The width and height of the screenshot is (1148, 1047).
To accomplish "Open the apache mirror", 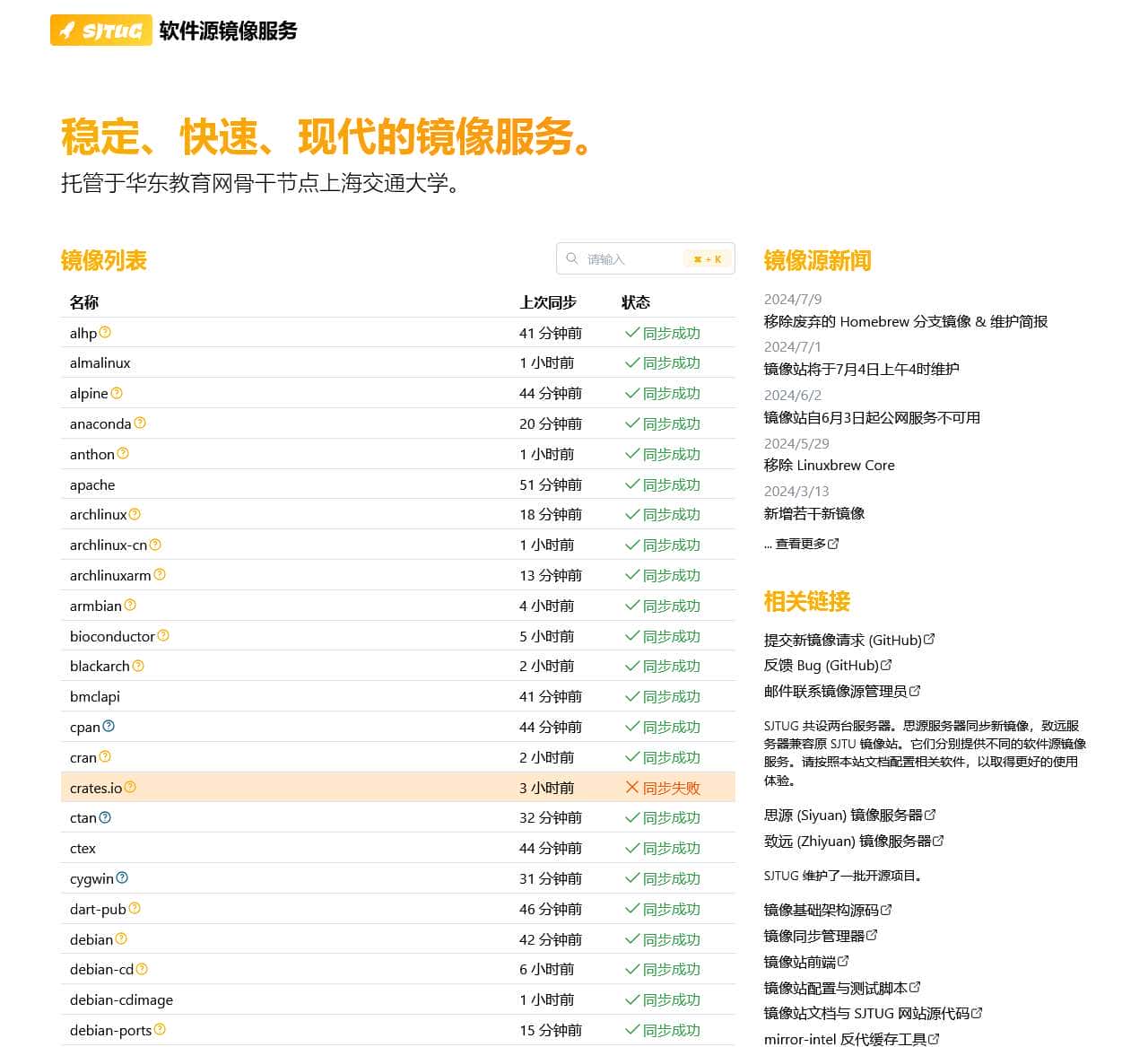I will tap(92, 484).
